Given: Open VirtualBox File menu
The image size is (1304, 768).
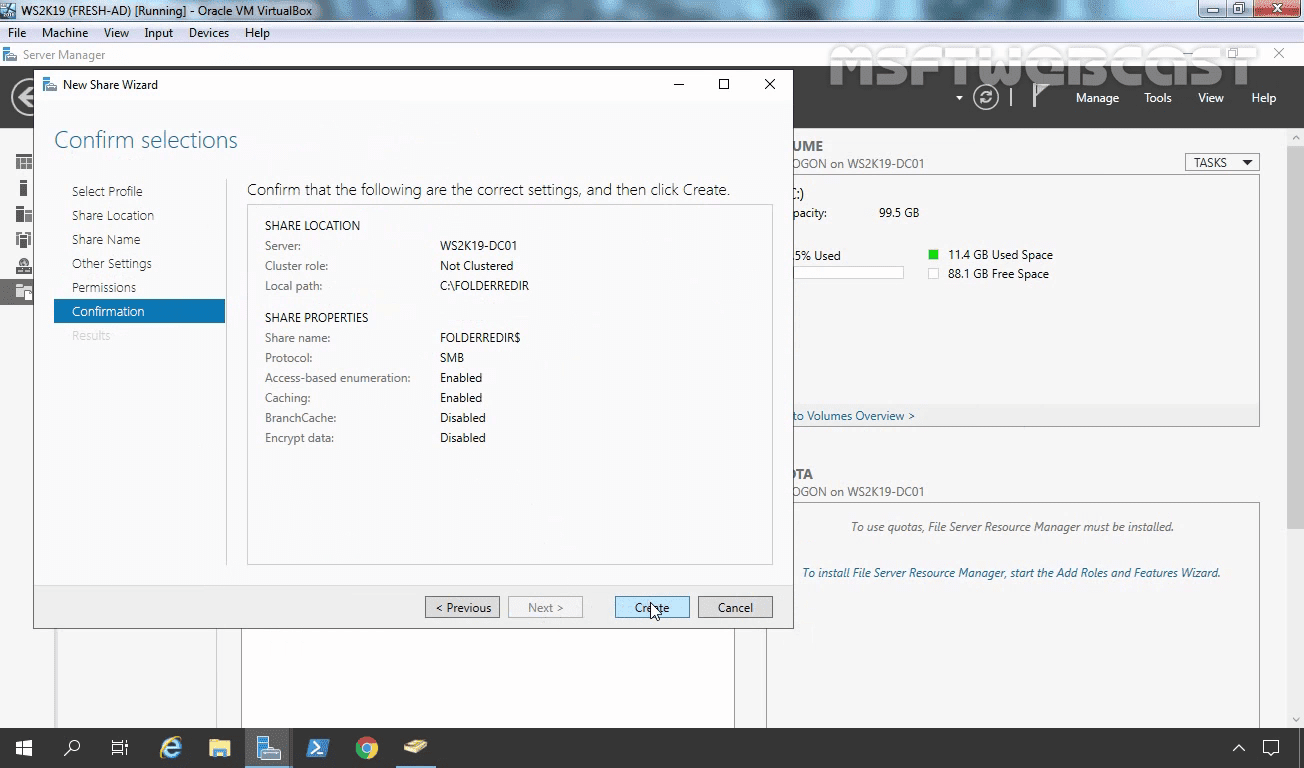Looking at the screenshot, I should coord(17,33).
